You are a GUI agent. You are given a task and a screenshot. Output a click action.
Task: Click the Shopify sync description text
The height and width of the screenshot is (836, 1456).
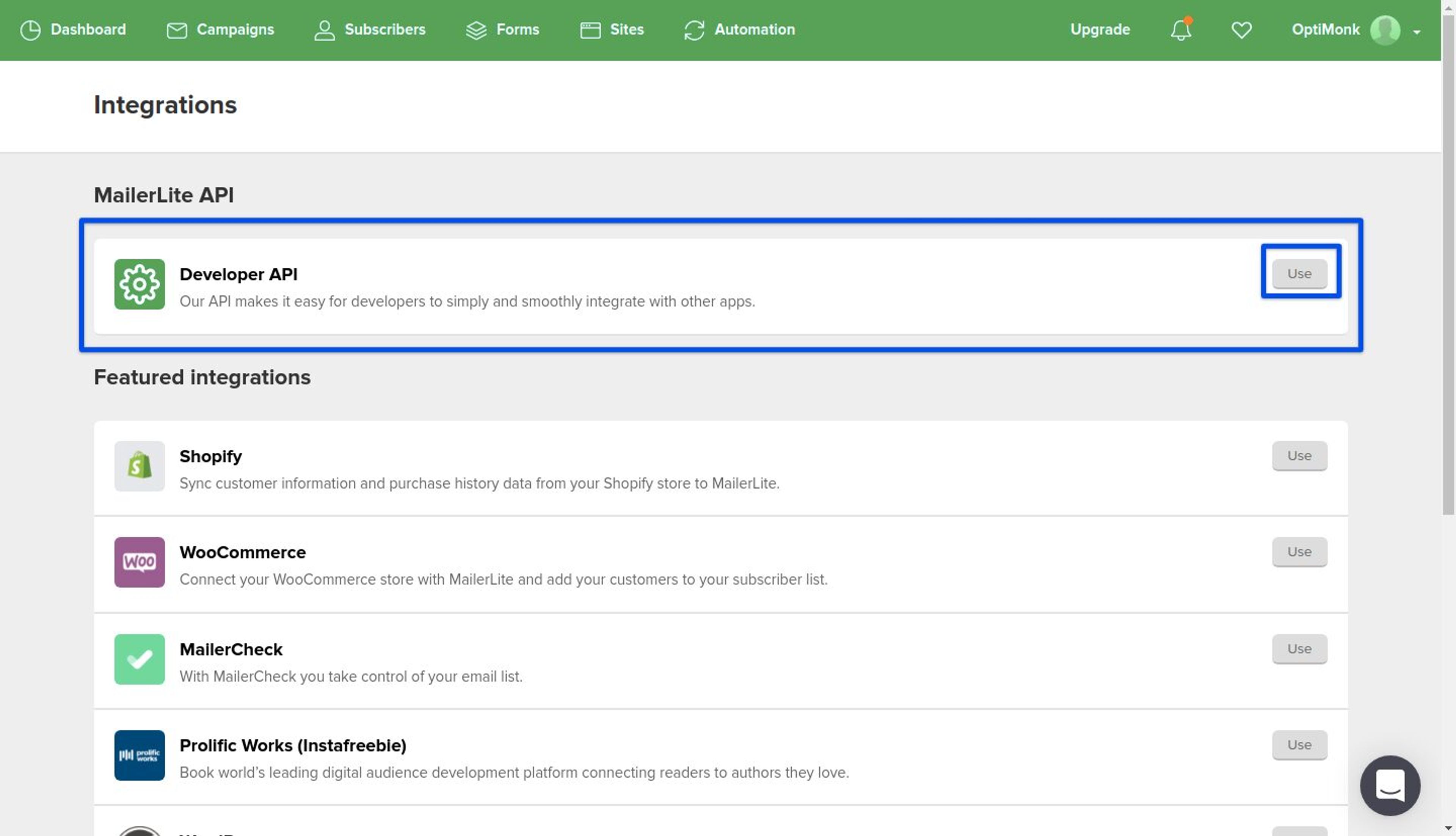[479, 483]
